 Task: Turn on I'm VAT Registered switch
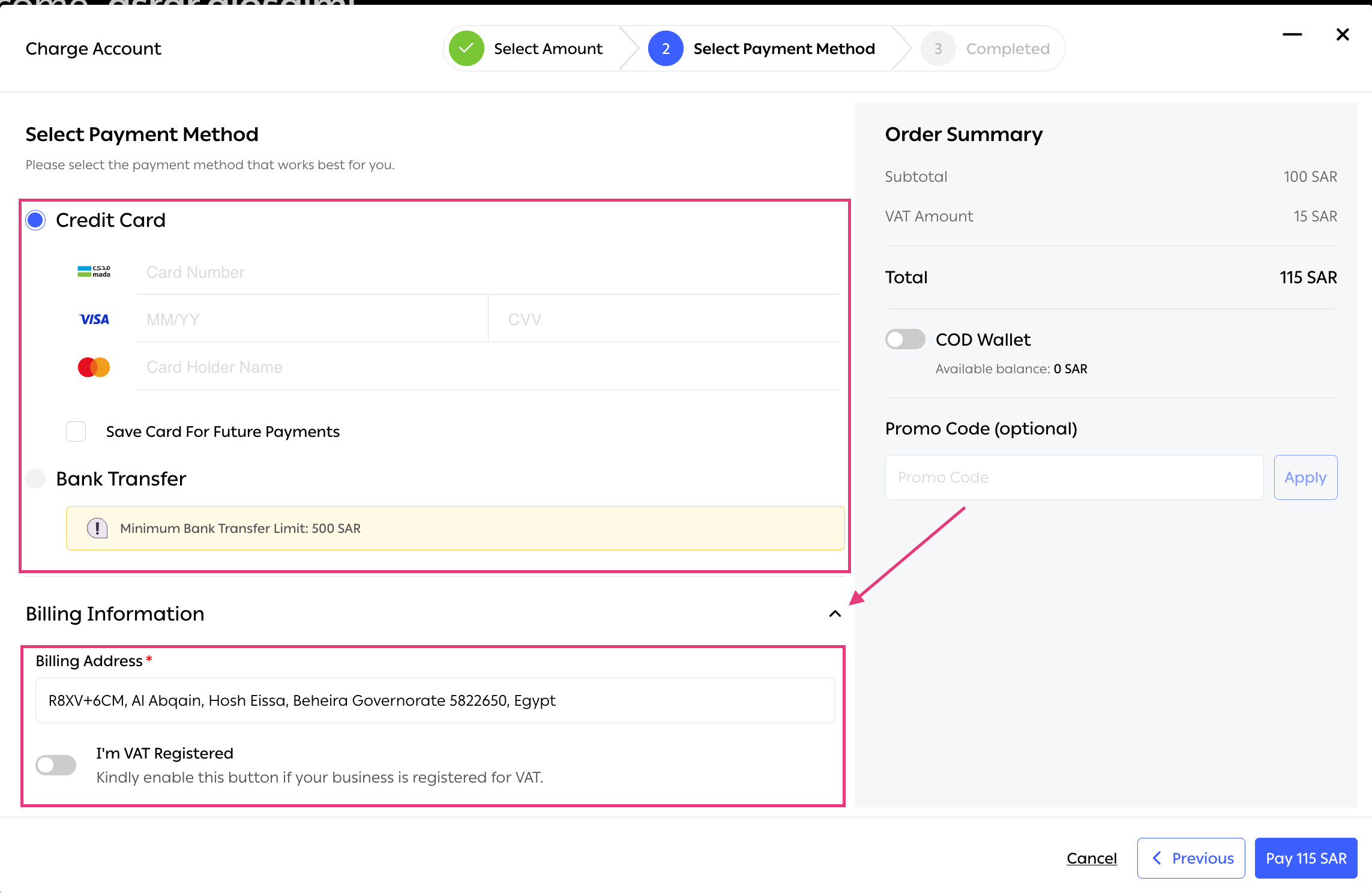(x=56, y=765)
